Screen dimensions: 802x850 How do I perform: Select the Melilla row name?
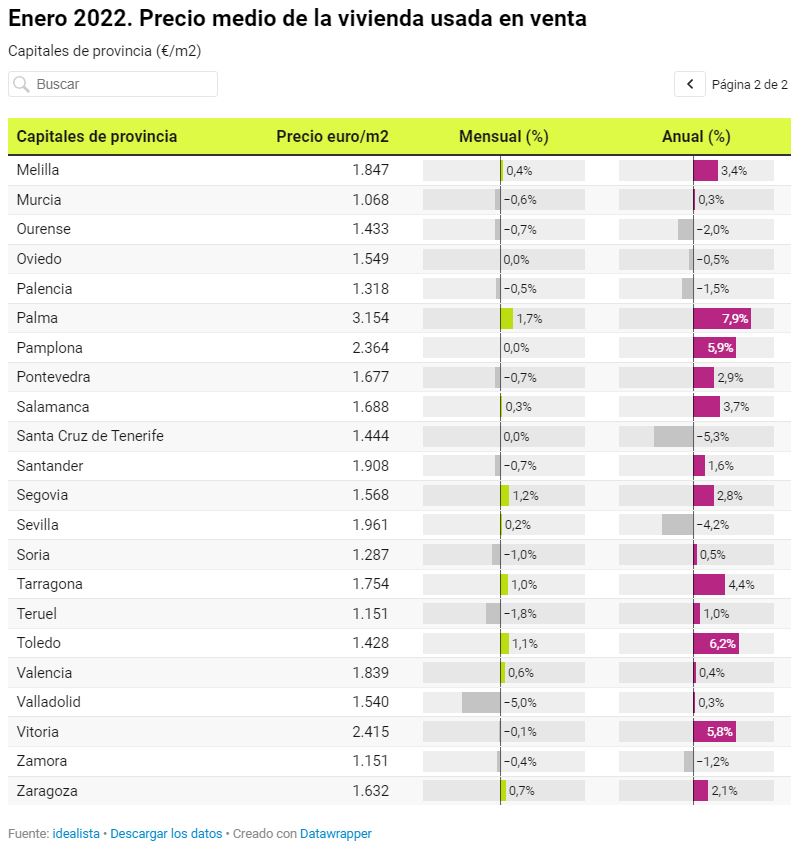coord(38,171)
